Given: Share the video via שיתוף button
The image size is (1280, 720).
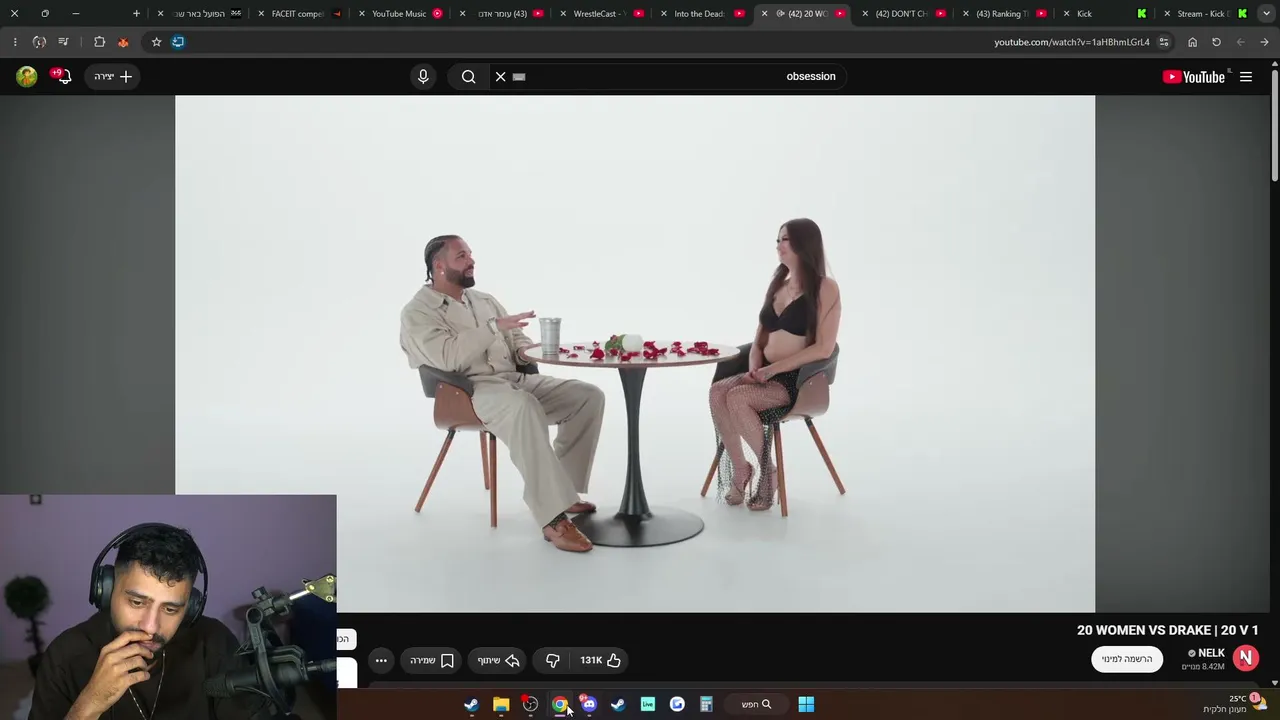Looking at the screenshot, I should [498, 660].
